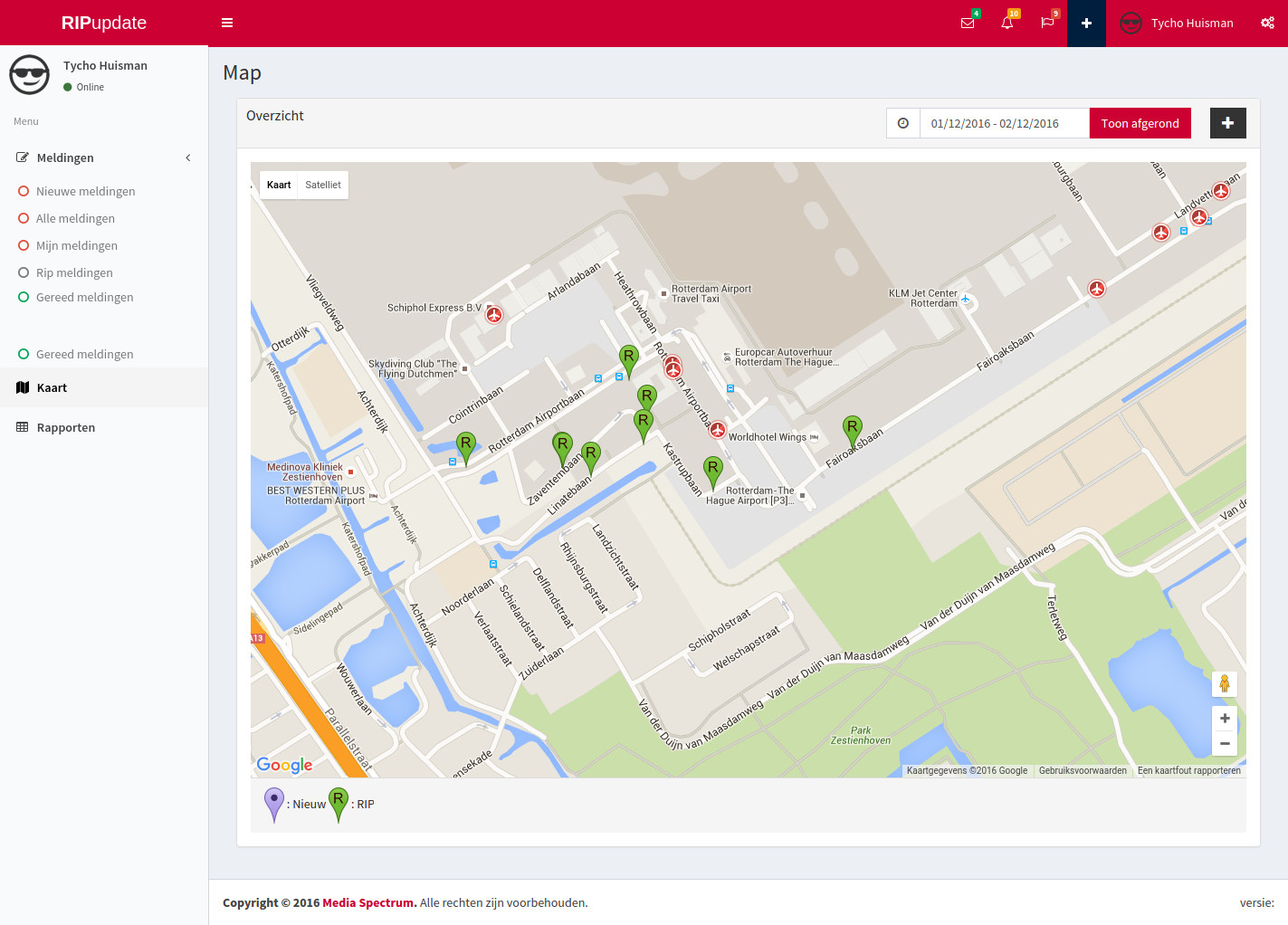Open Meldingen sidebar section
The image size is (1288, 925).
click(x=104, y=157)
